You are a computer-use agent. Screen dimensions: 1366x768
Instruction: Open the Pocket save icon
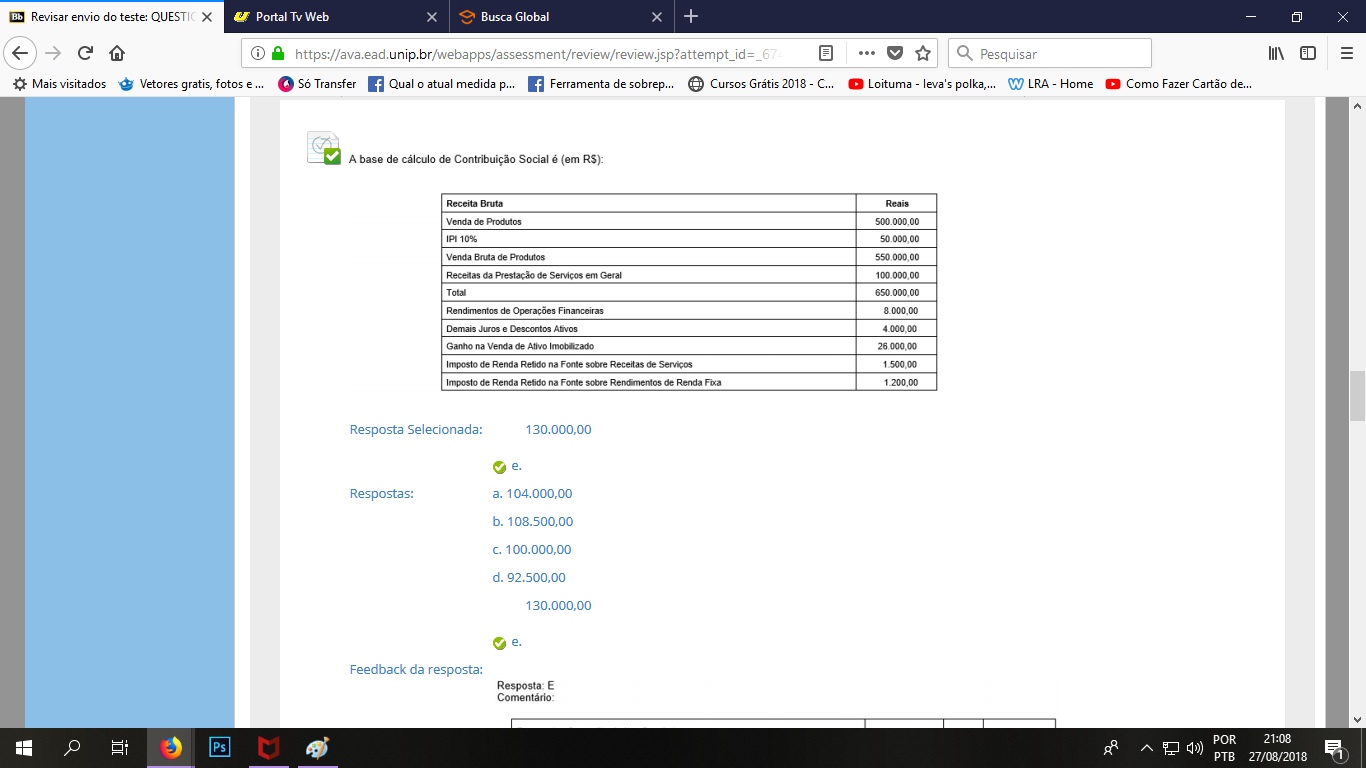point(895,53)
